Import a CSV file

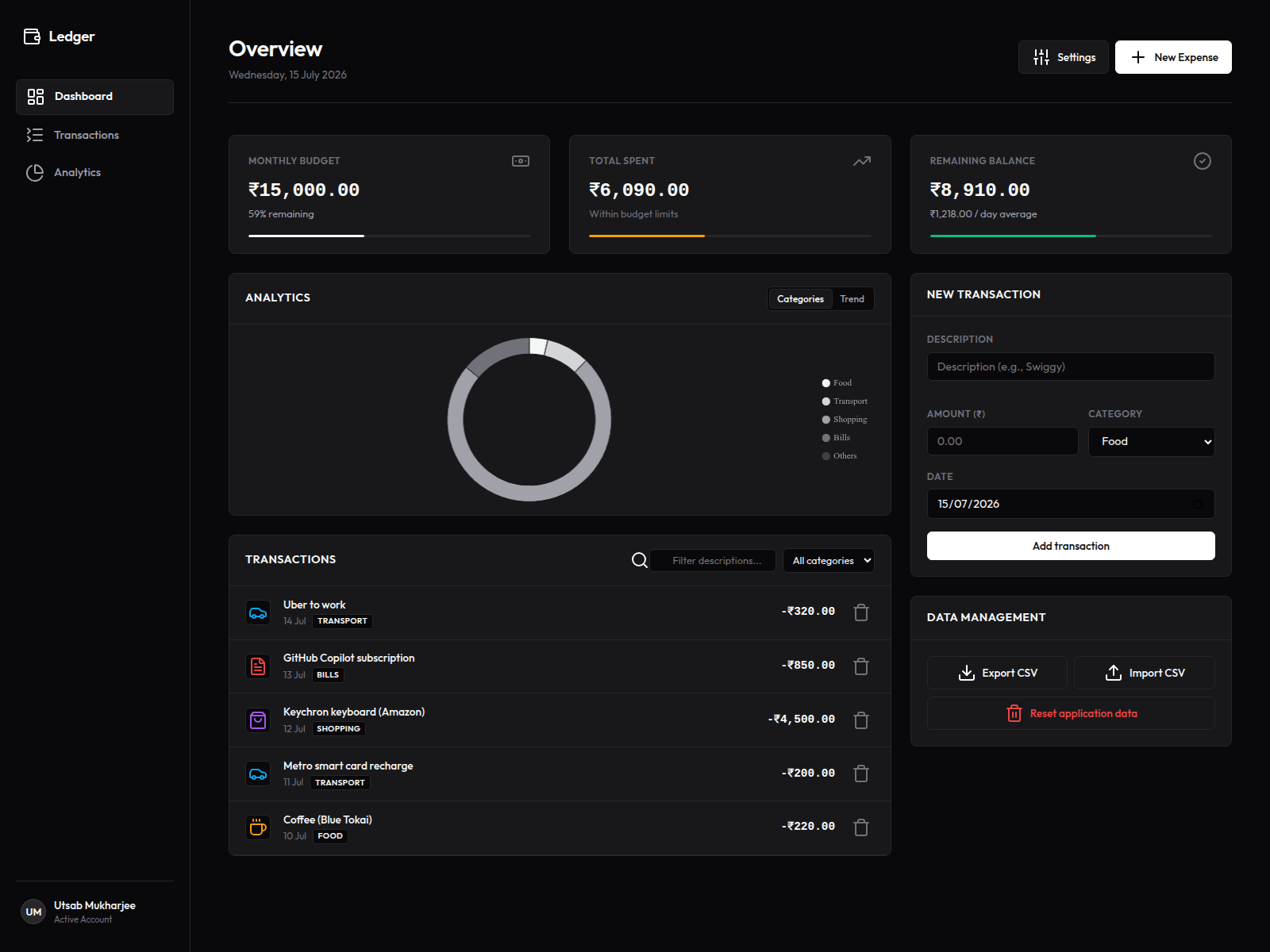click(1145, 673)
